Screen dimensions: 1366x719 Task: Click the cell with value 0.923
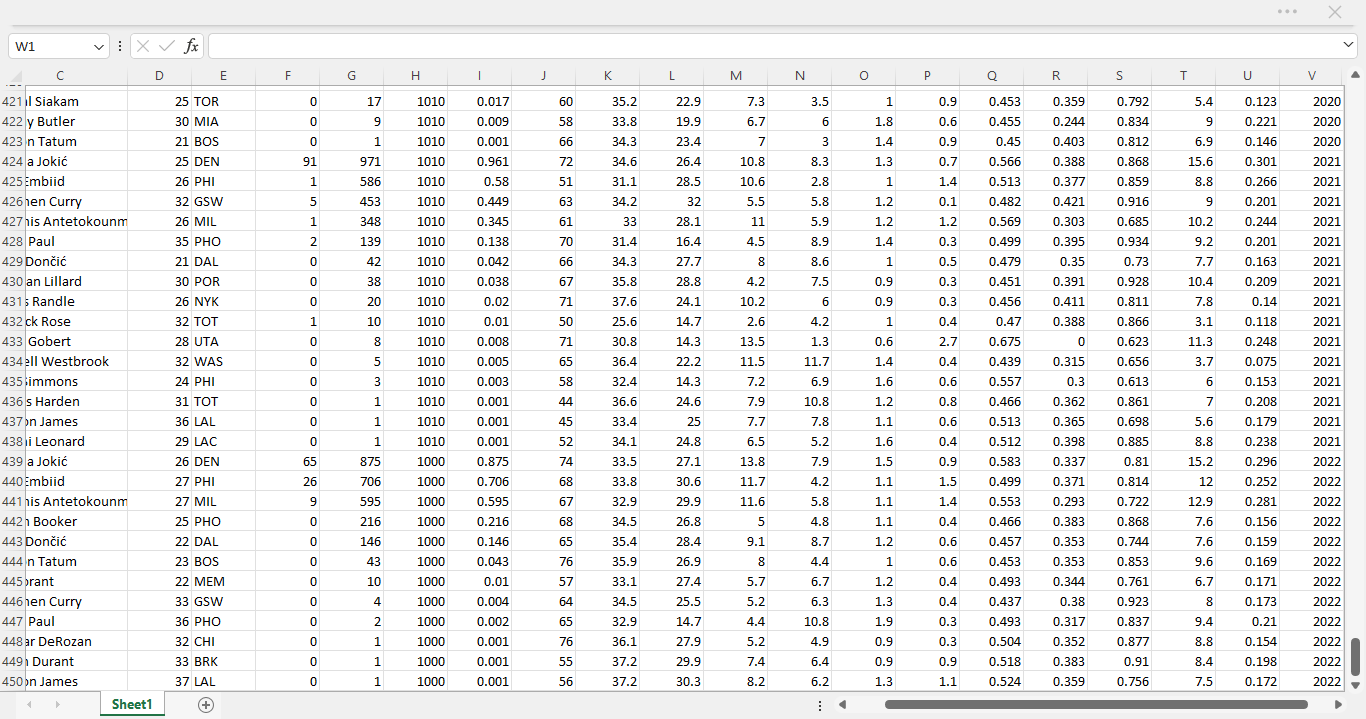1119,601
